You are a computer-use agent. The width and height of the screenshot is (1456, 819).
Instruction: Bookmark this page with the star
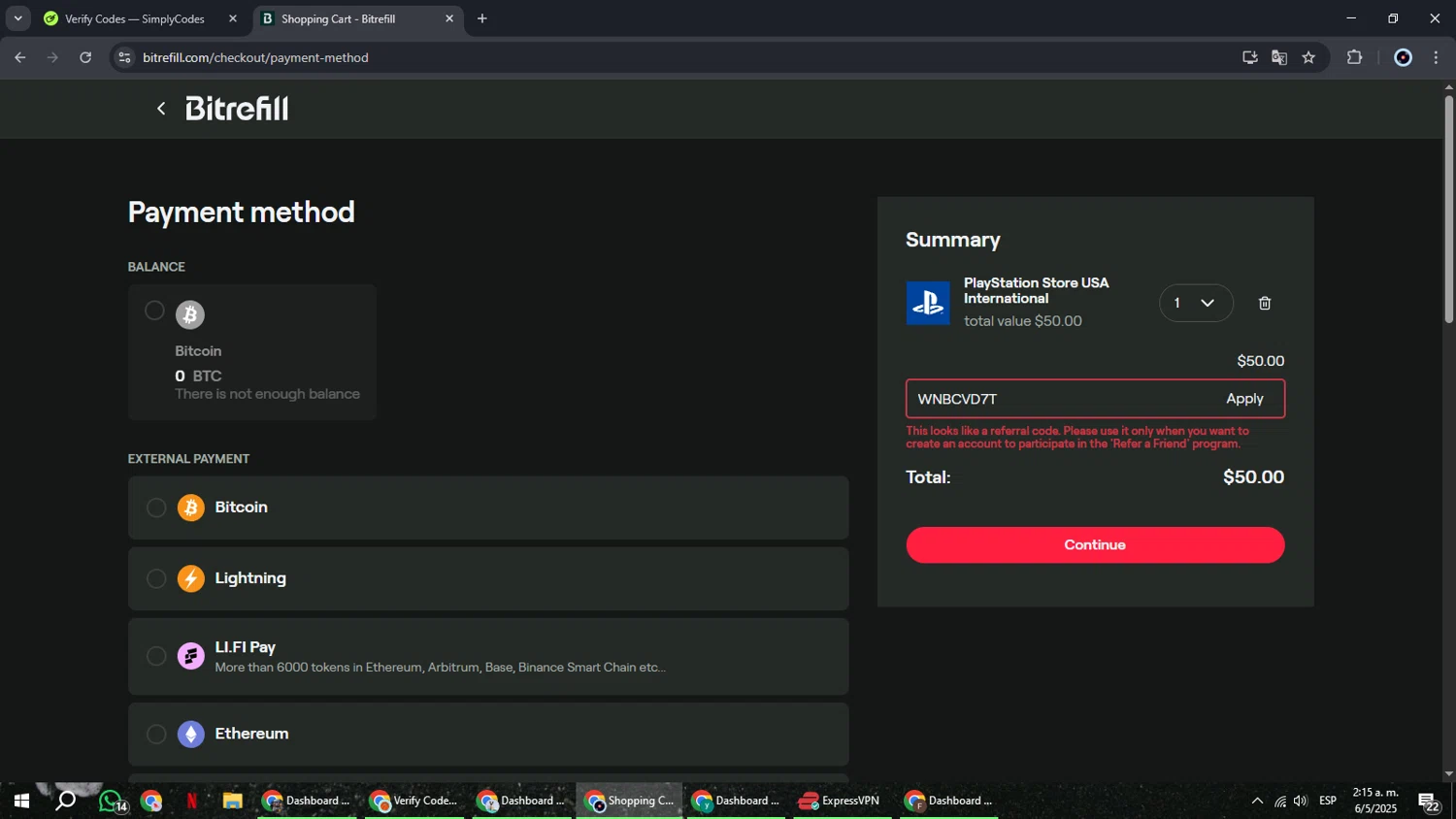[x=1308, y=57]
